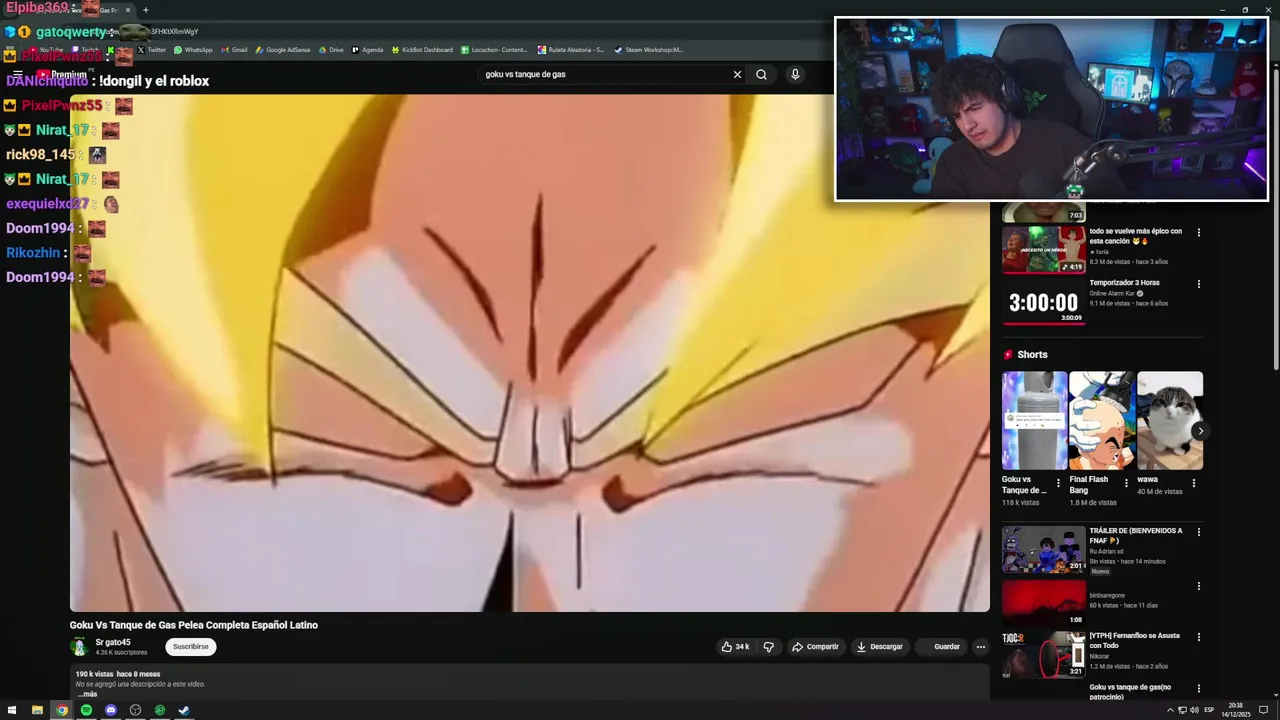This screenshot has width=1280, height=720.
Task: Open the Drive bookmark
Action: (x=331, y=50)
